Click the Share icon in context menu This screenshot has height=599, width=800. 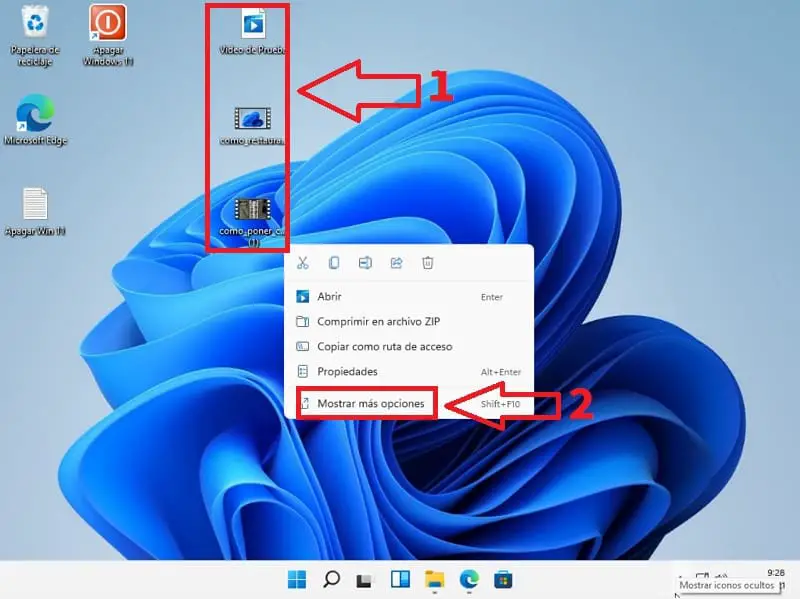coord(396,263)
